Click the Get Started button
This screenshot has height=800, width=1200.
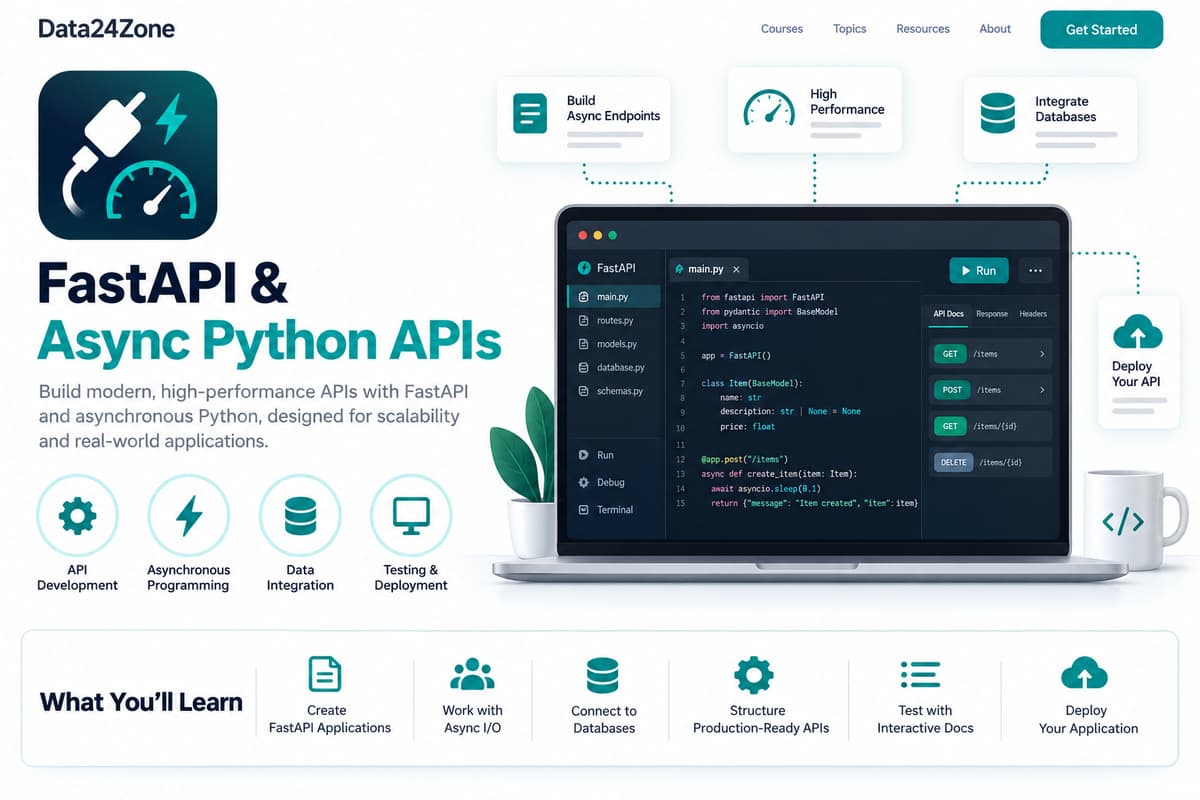point(1102,29)
